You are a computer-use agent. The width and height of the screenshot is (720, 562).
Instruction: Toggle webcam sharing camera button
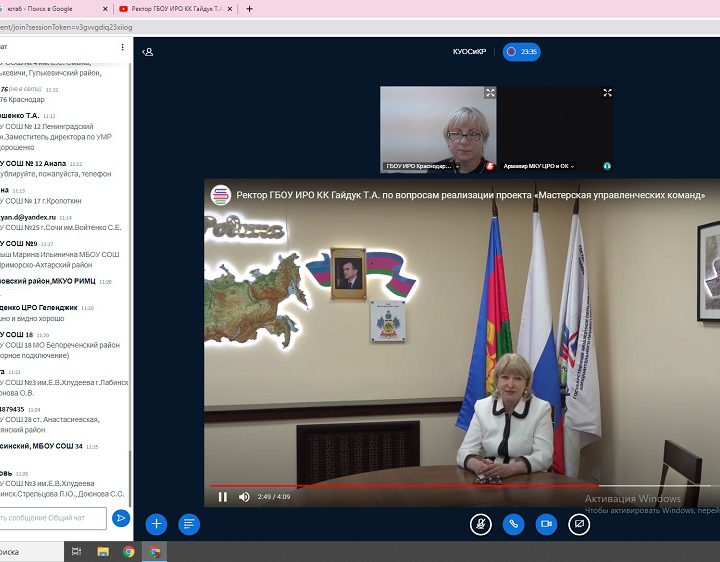(546, 523)
